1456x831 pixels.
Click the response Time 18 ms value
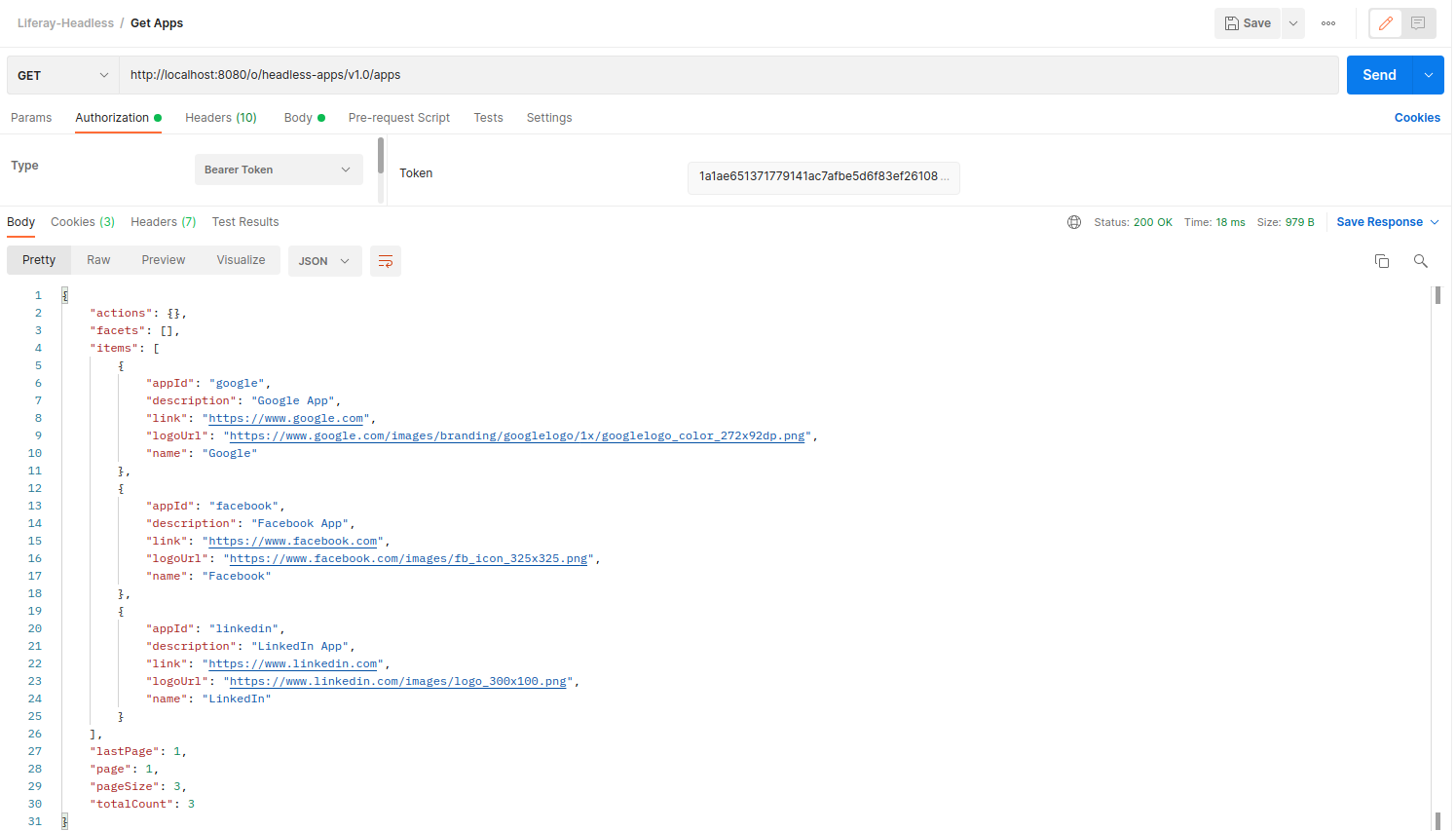click(x=1214, y=222)
